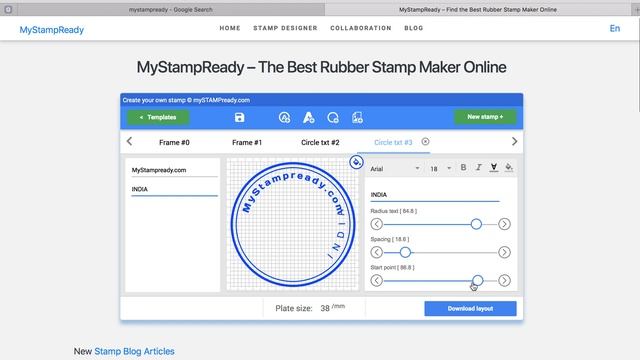Open STAMP DESIGNER navigation link
This screenshot has width=640, height=360.
coord(285,28)
